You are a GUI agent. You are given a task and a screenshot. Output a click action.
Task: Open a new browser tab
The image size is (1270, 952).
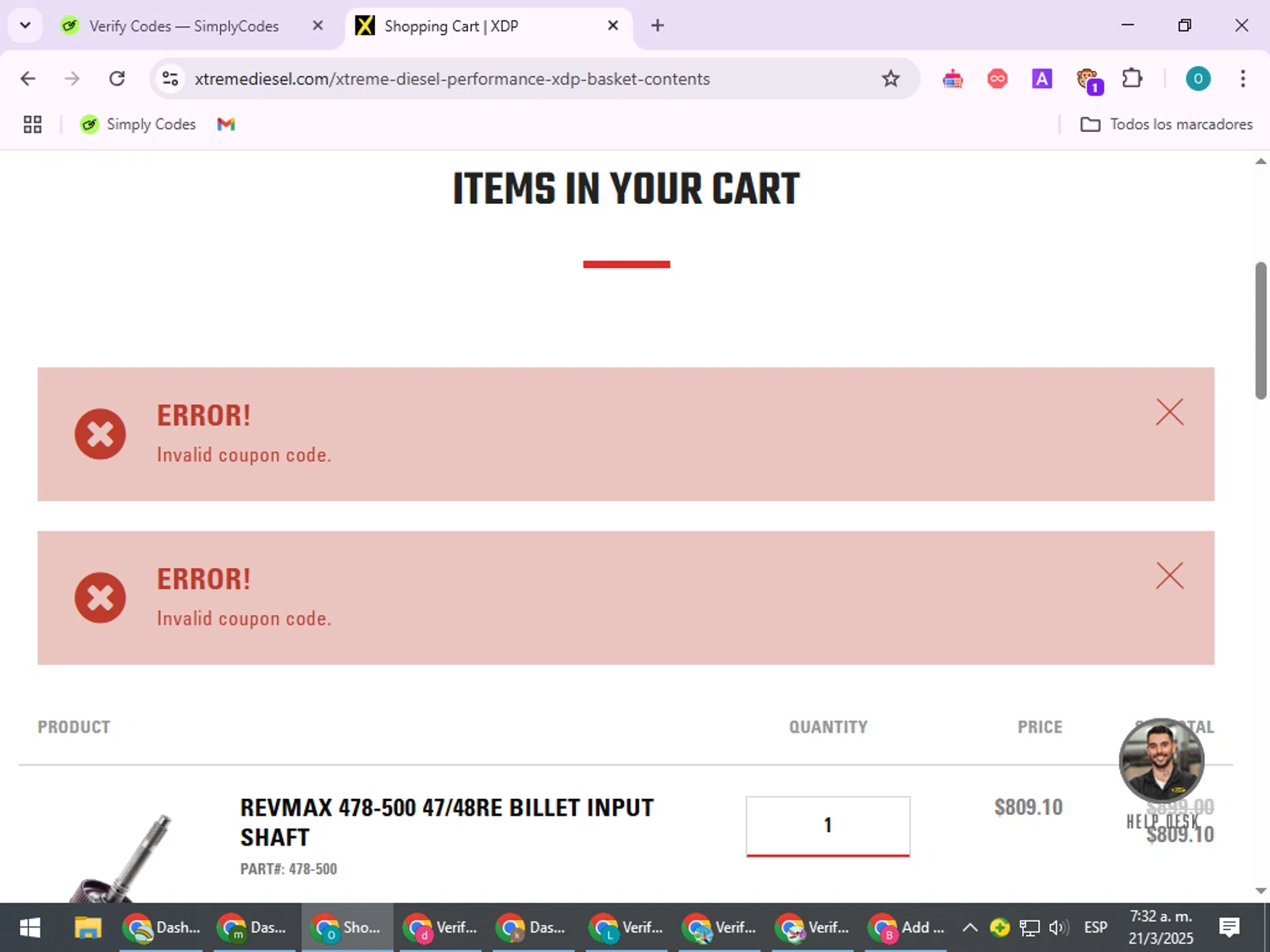tap(657, 25)
